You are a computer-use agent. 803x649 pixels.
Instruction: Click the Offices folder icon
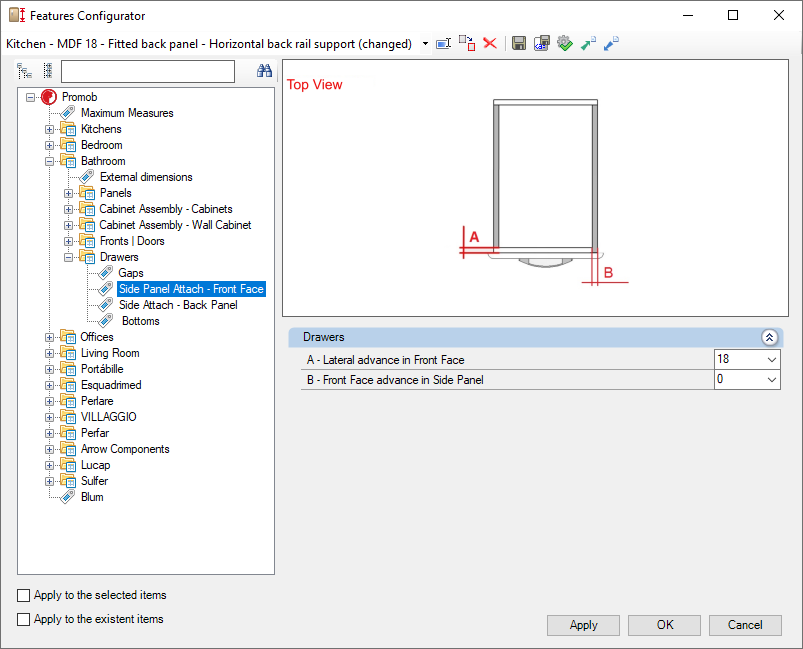pyautogui.click(x=68, y=337)
